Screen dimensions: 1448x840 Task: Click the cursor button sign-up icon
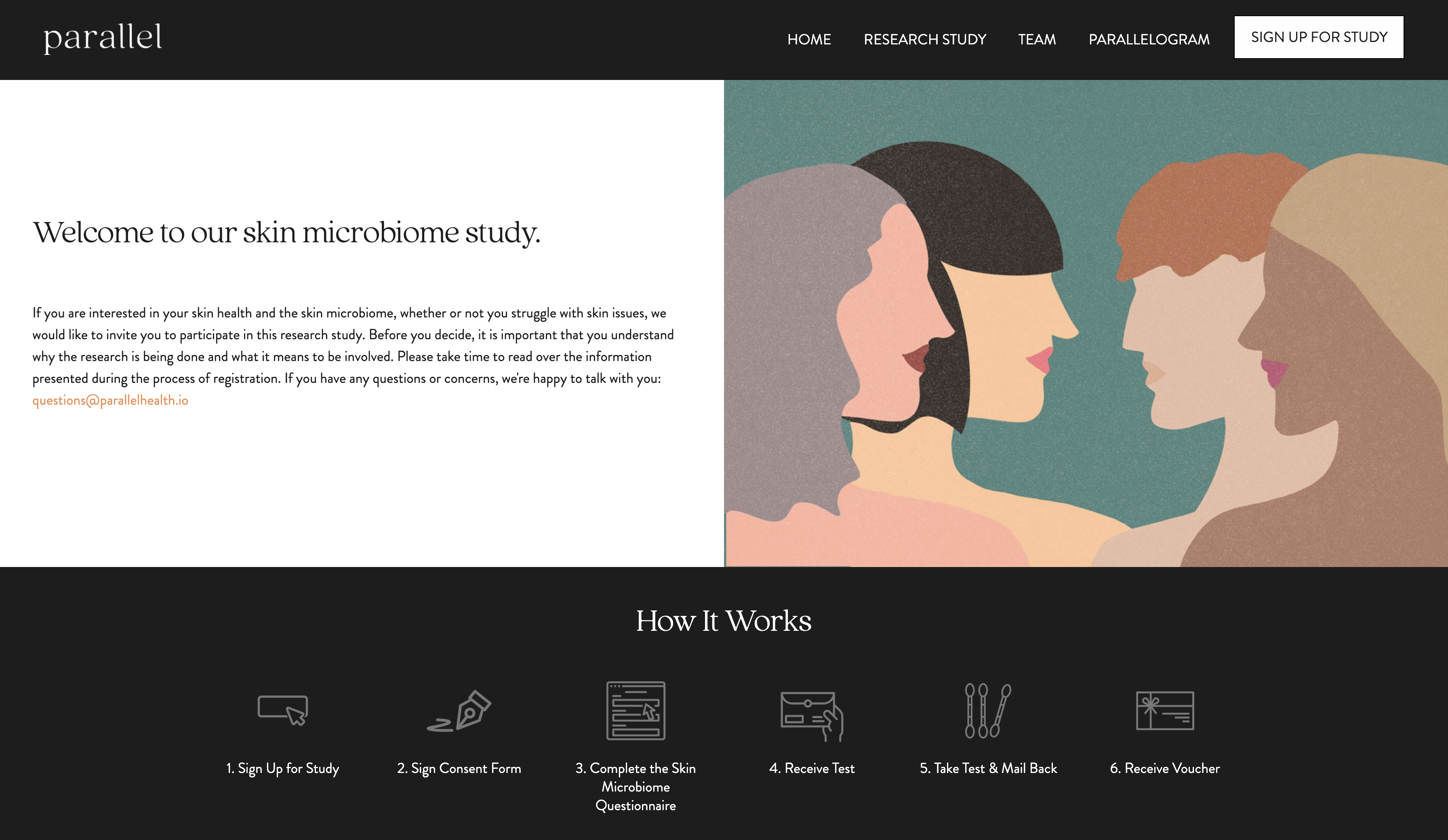click(x=283, y=710)
